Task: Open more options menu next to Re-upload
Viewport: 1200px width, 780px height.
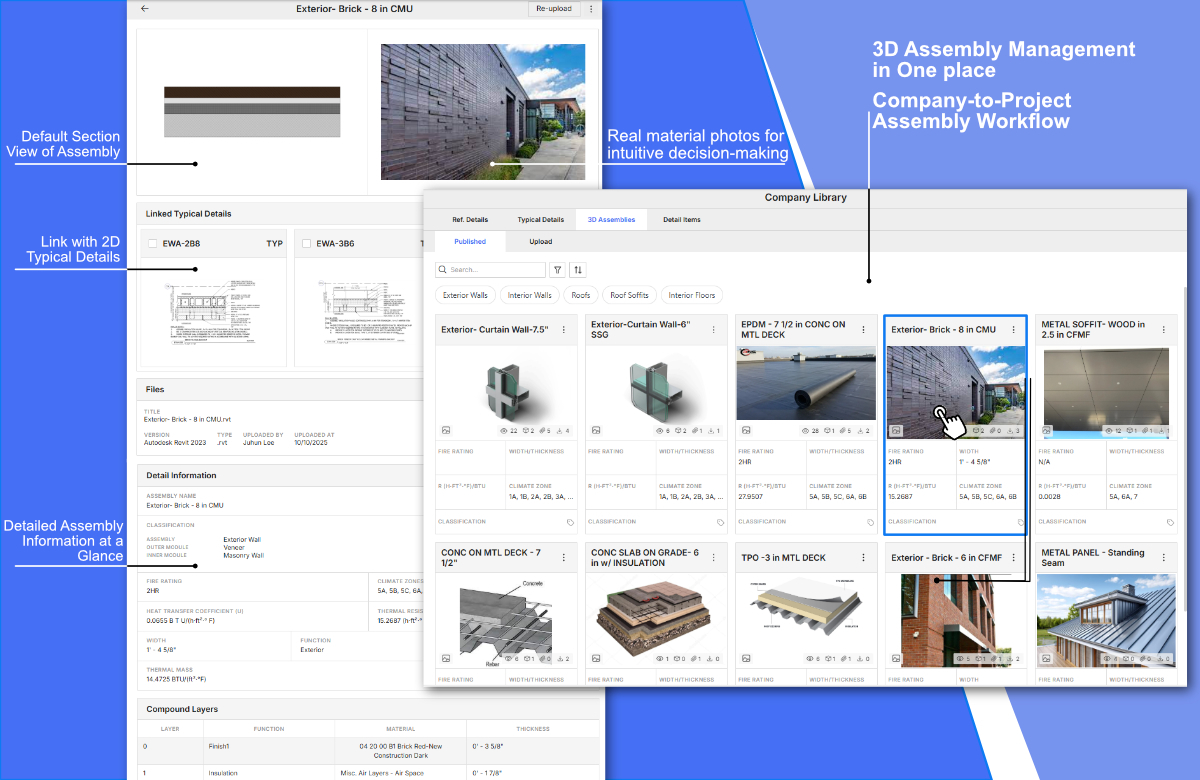Action: click(591, 9)
